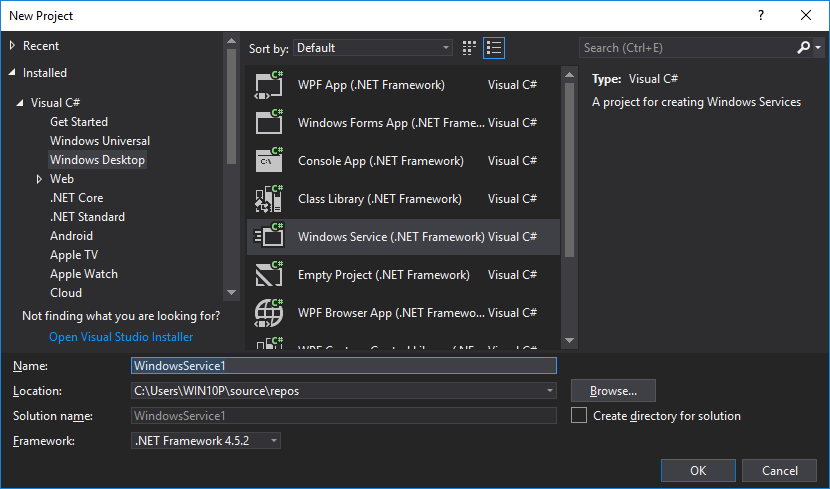This screenshot has height=489, width=830.
Task: Collapse the Visual C# node
Action: point(20,103)
